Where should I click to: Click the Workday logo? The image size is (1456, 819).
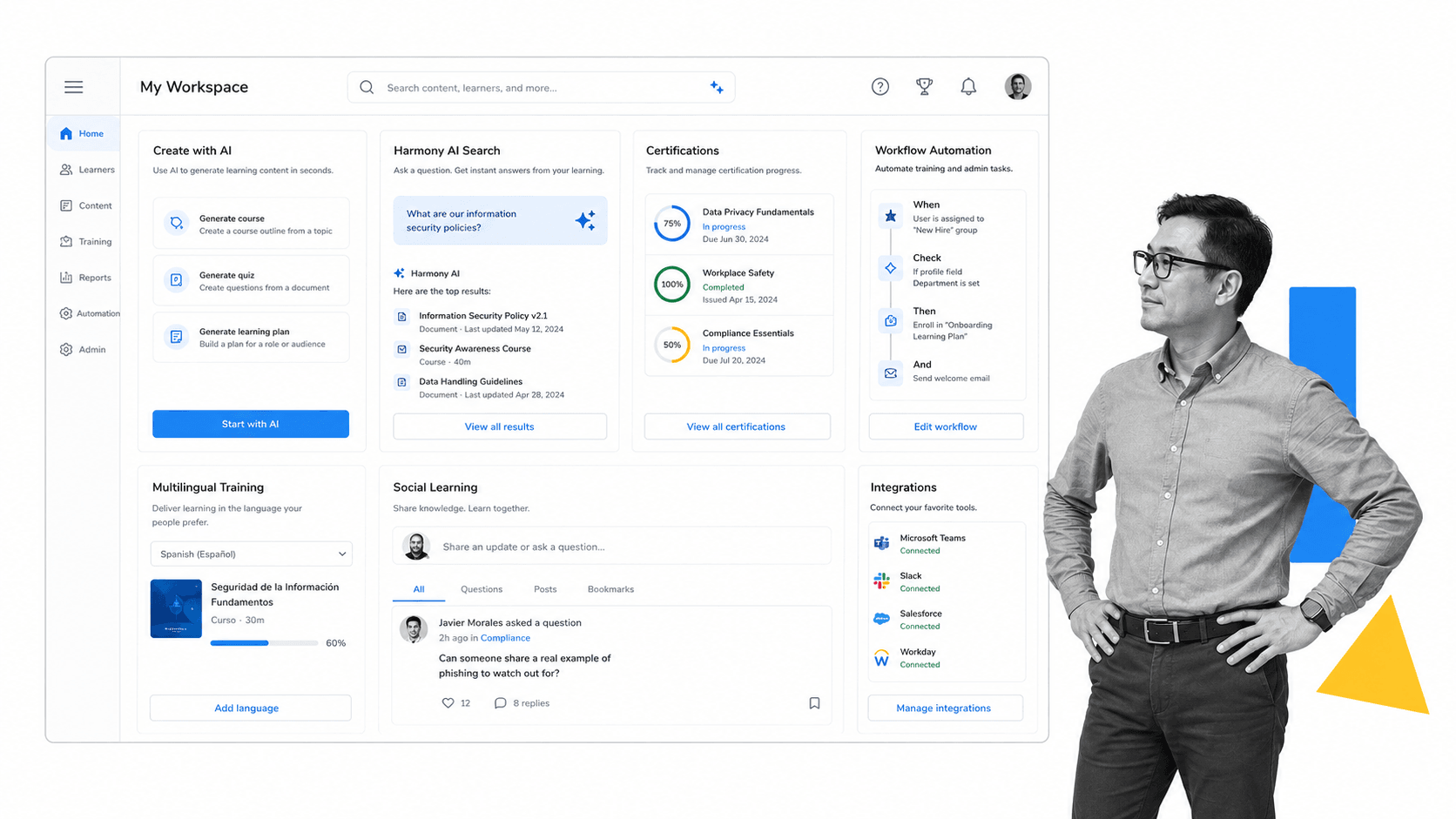882,657
